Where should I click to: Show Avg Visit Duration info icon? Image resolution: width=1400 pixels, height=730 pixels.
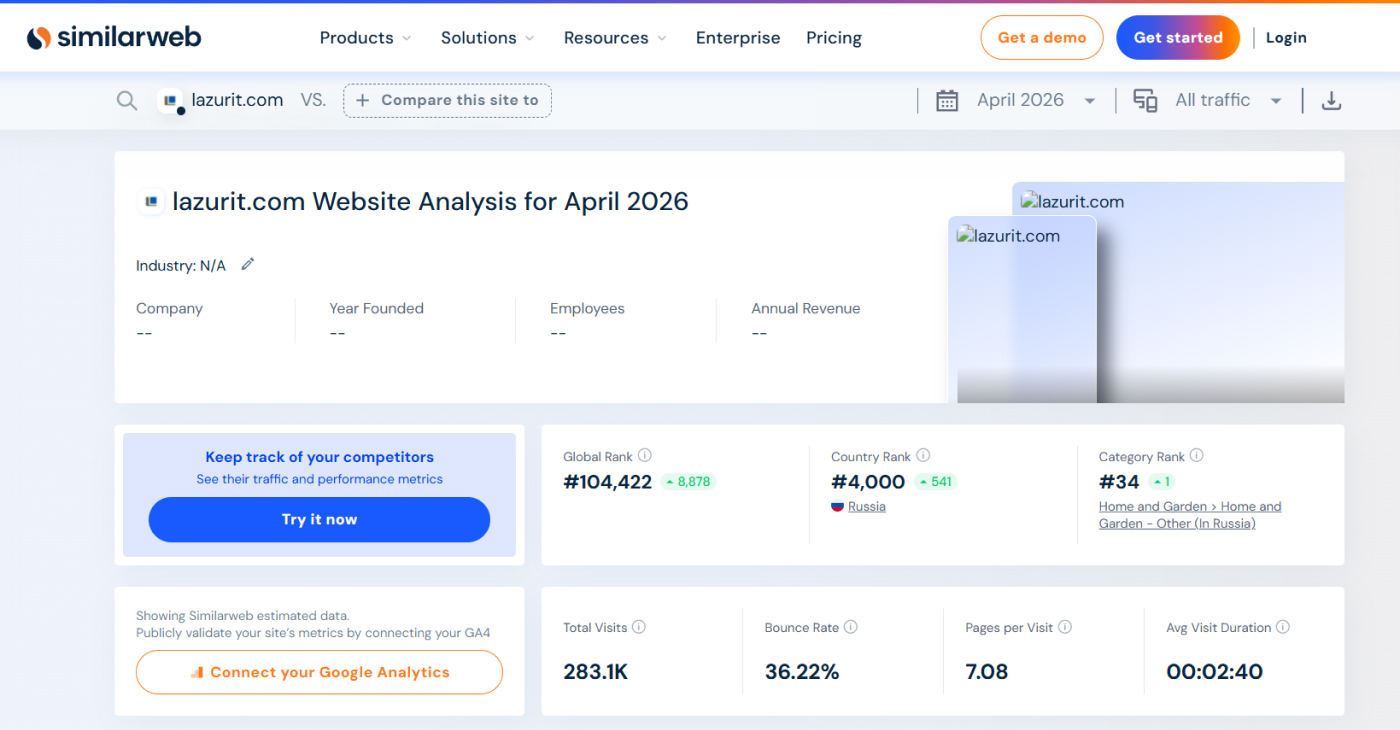1283,627
